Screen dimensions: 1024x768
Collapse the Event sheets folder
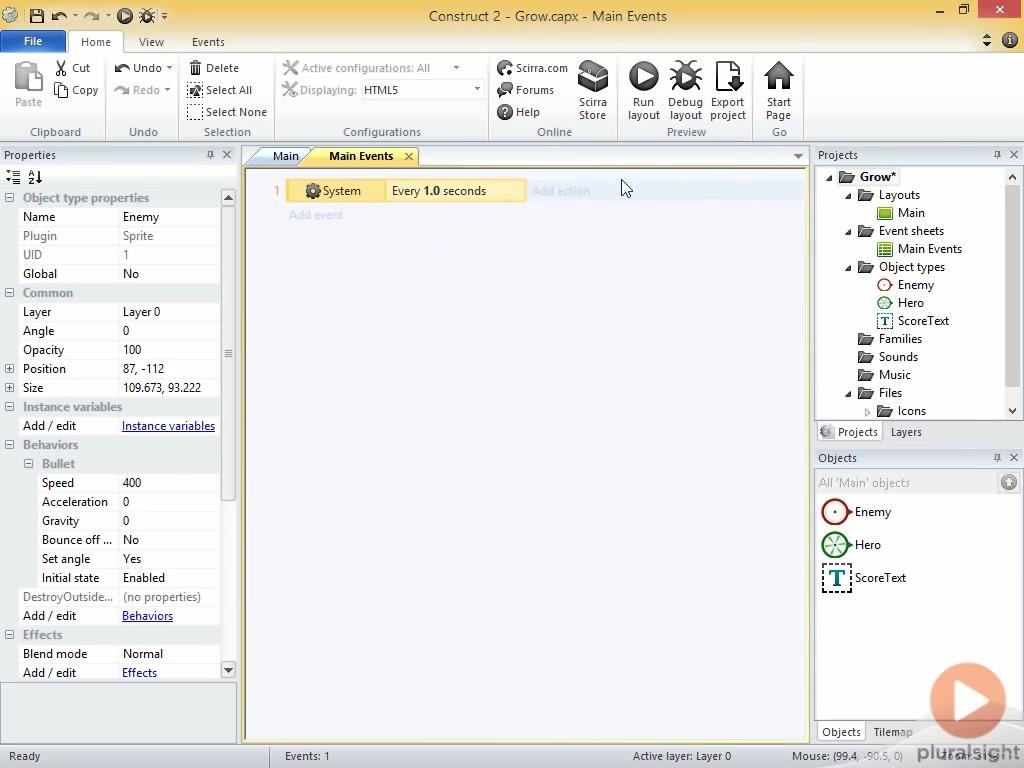coord(849,231)
